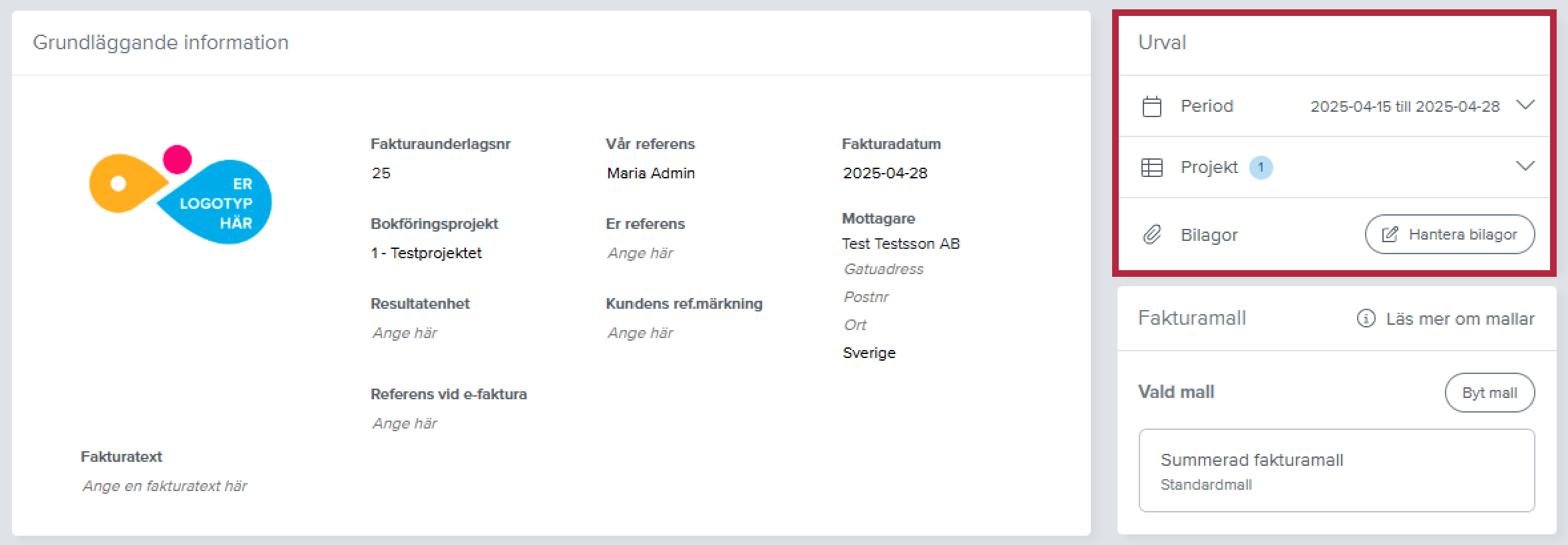
Task: Click the paperclip icon beside Bilagor
Action: 1151,235
